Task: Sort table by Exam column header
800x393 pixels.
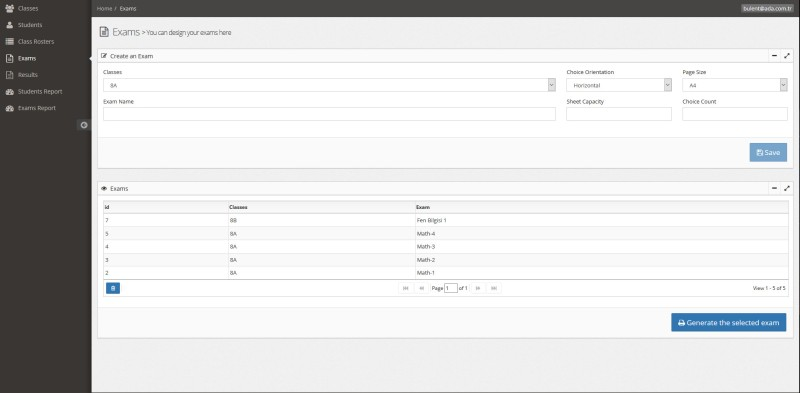Action: pos(602,207)
